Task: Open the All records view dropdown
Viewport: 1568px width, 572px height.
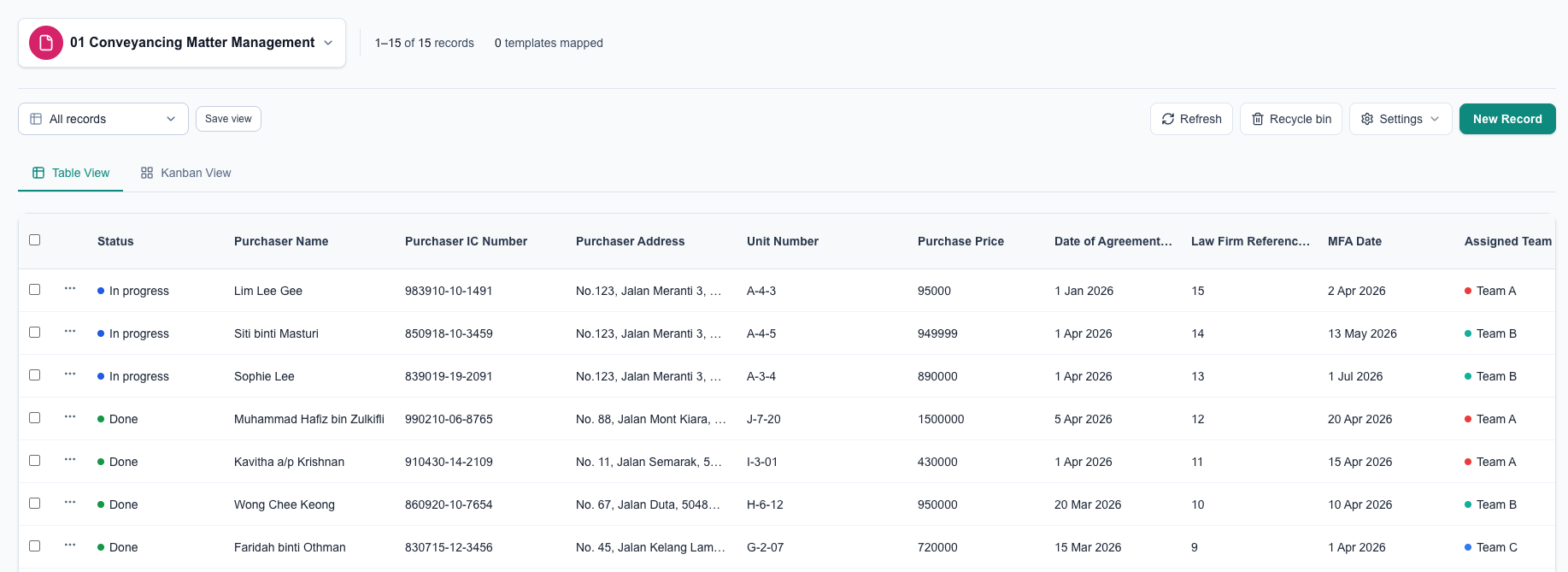Action: [103, 119]
